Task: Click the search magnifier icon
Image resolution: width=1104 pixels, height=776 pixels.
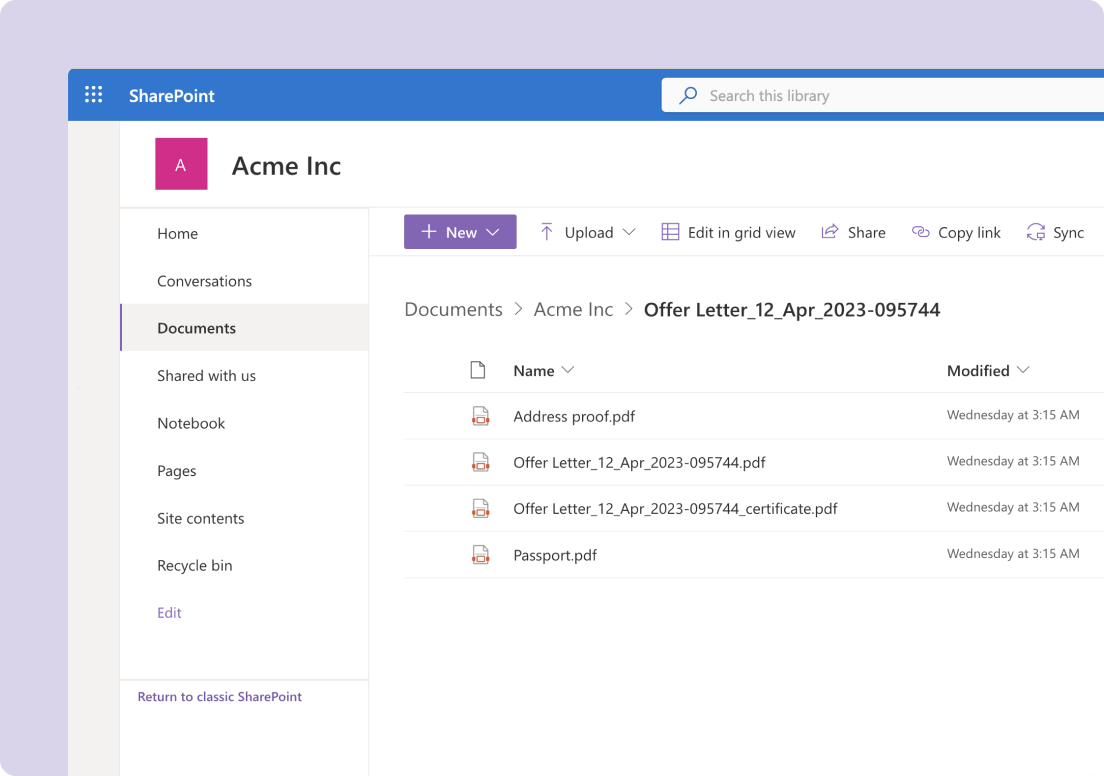Action: click(687, 95)
